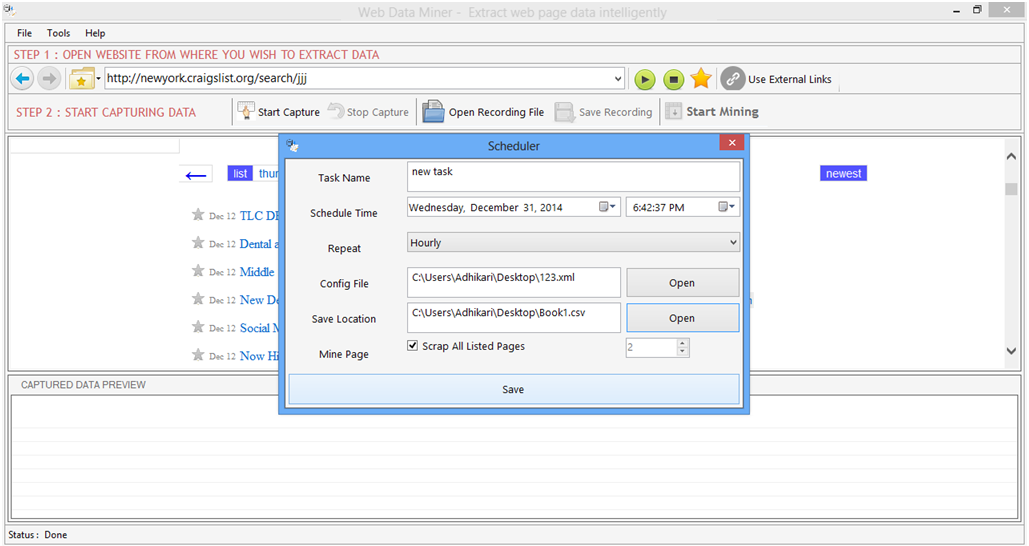This screenshot has width=1029, height=546.
Task: Click the green play navigation icon
Action: tap(645, 79)
